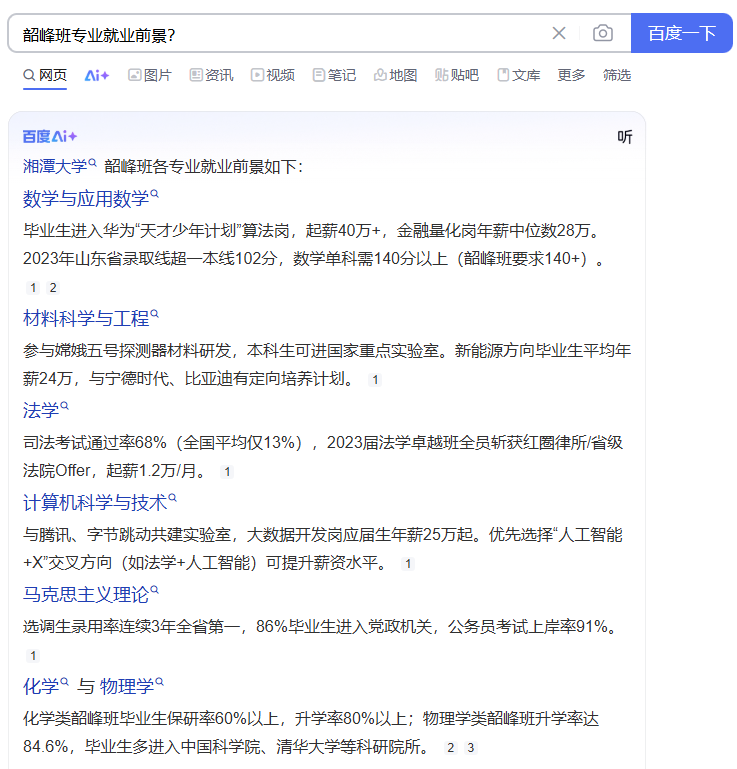Click citation 1 after 起薪1.2万/月
Viewport: 737px width, 769px height.
[x=227, y=472]
